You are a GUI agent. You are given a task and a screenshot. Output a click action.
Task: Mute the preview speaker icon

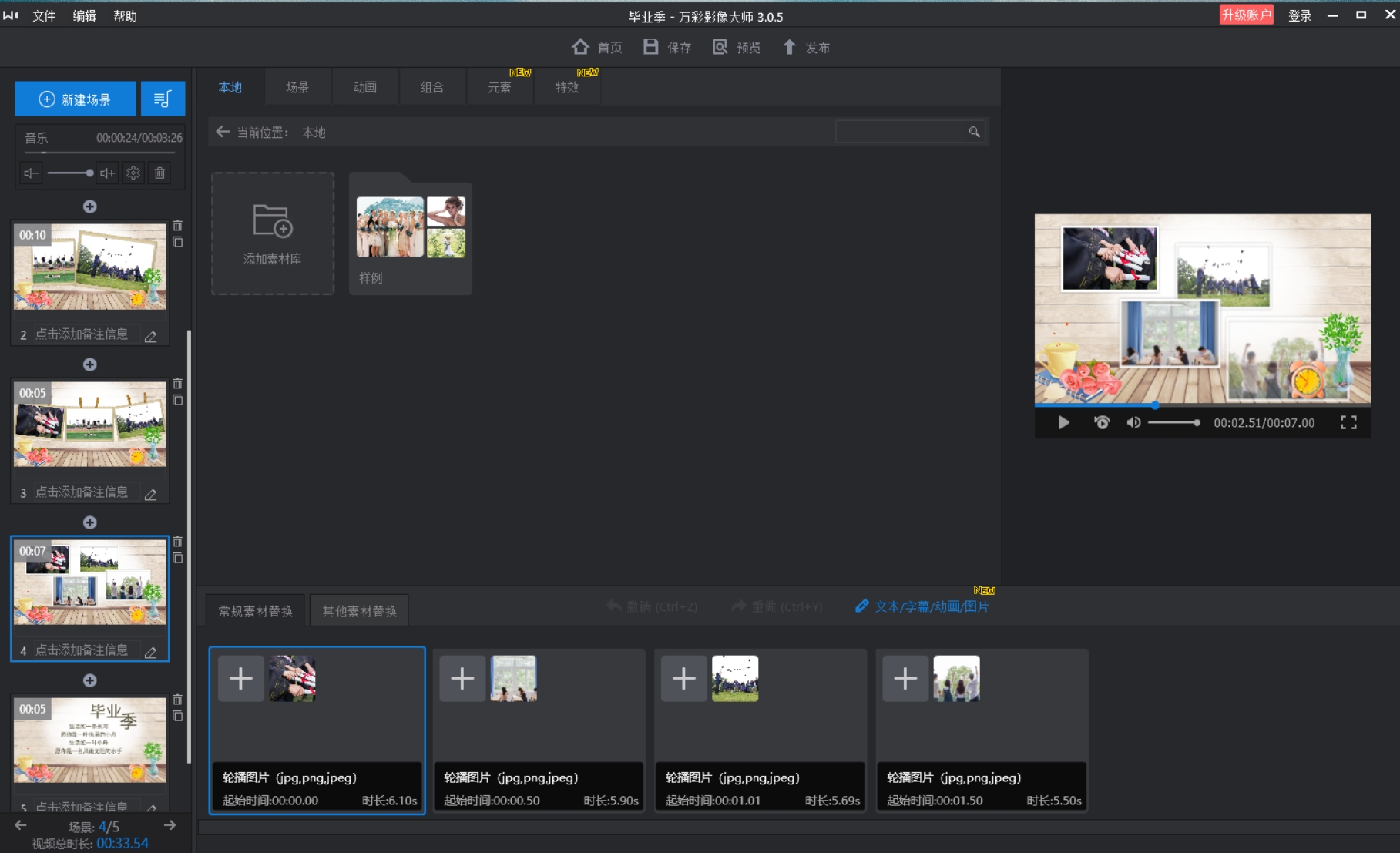(1133, 422)
